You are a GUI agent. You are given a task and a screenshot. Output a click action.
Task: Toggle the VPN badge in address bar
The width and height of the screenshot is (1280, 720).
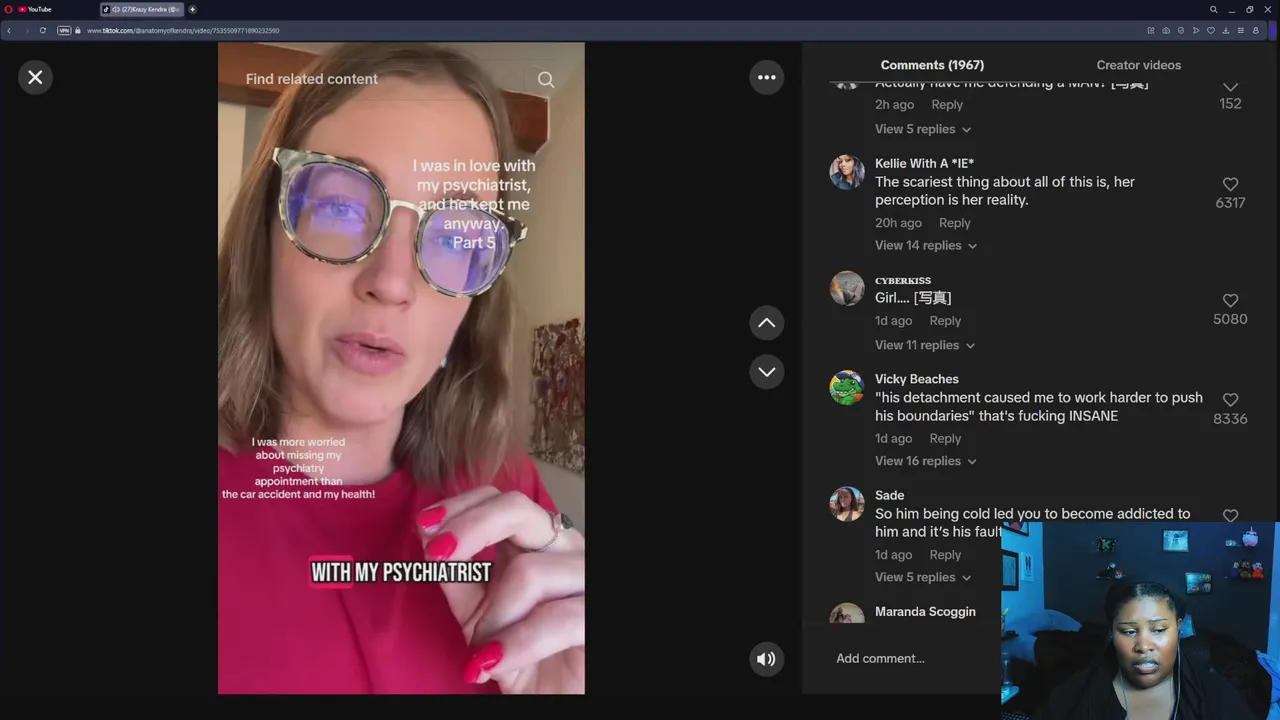(x=64, y=30)
